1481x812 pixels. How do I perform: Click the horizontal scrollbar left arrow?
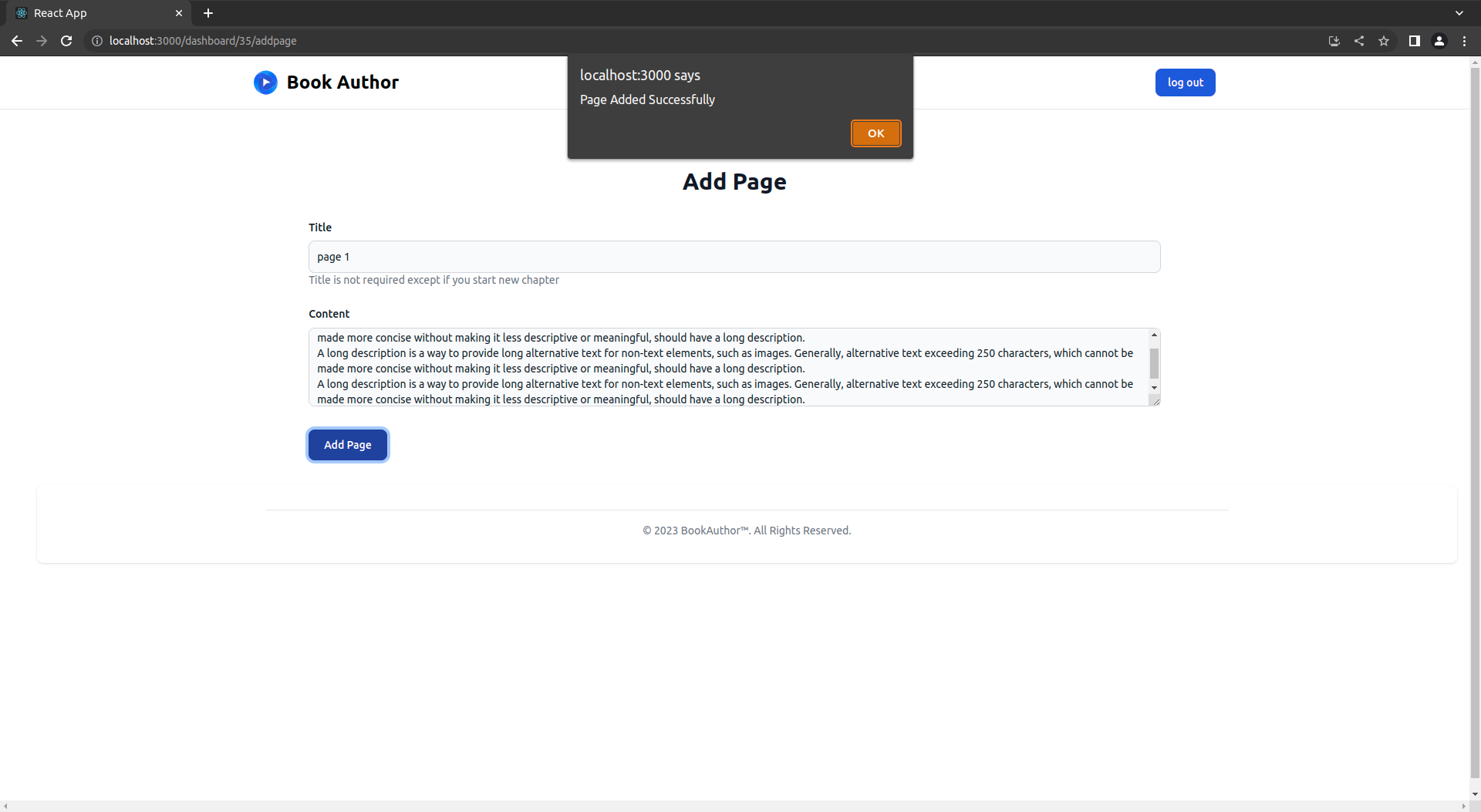(5, 806)
